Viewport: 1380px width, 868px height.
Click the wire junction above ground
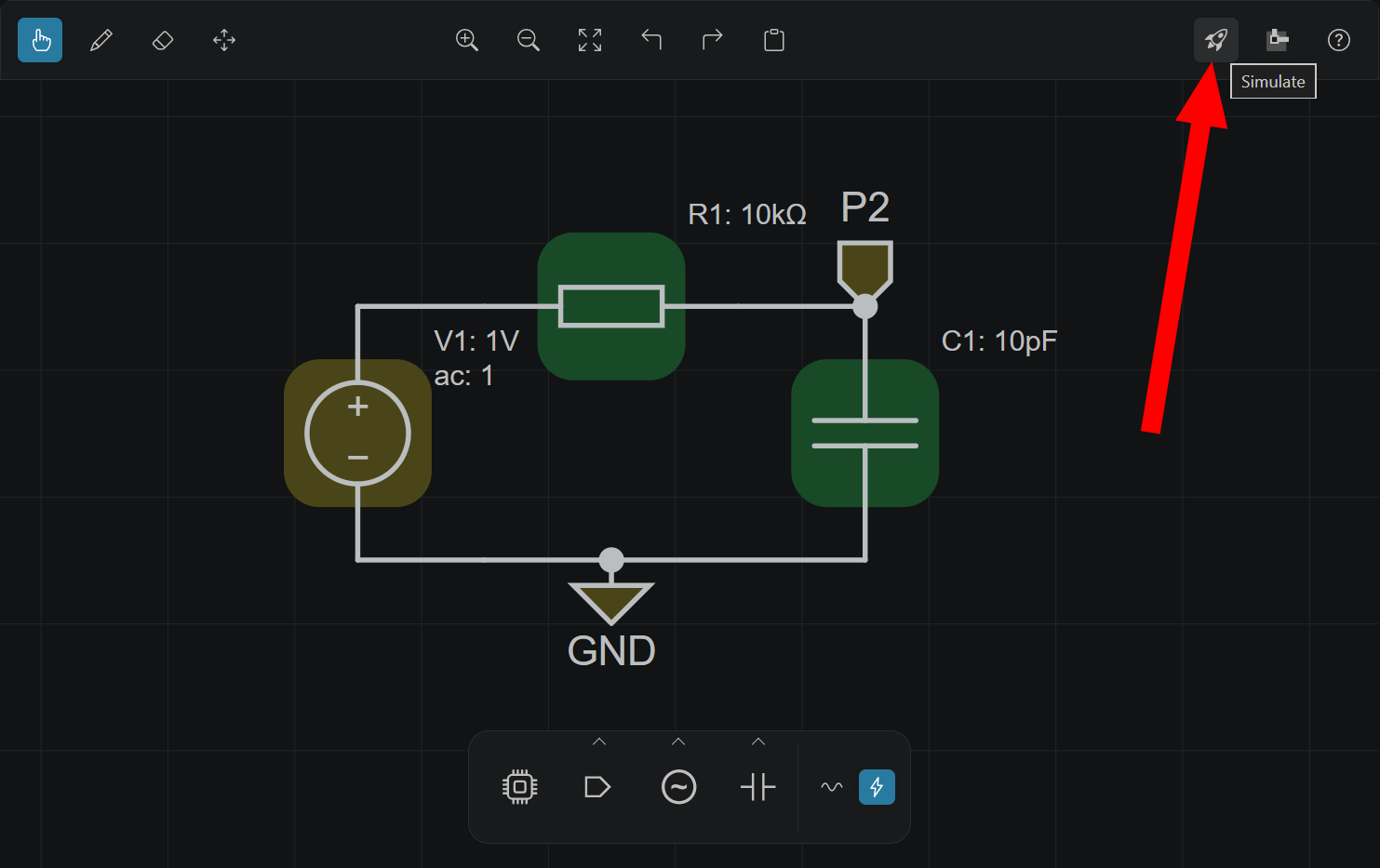611,559
